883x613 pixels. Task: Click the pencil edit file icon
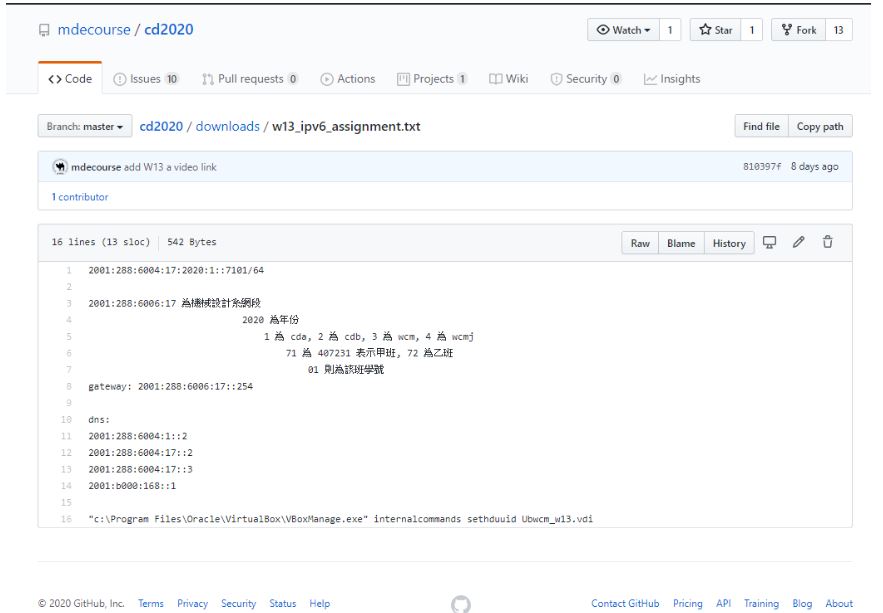[x=800, y=243]
